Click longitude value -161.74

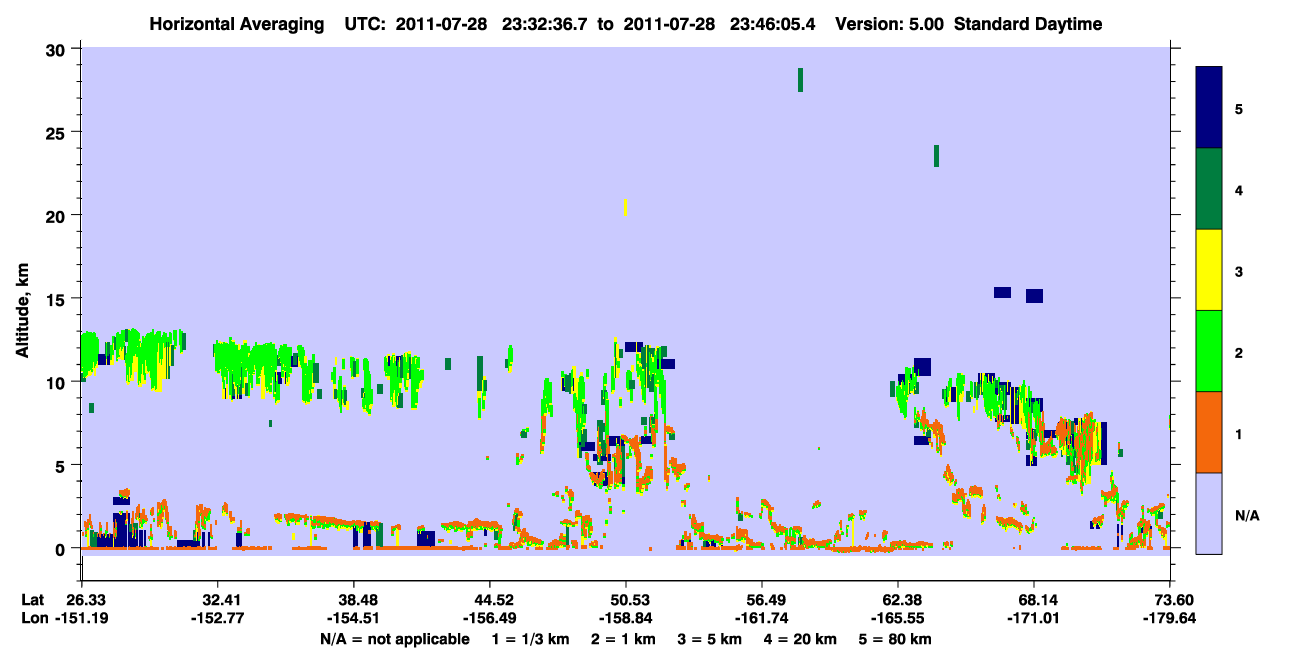tap(762, 618)
